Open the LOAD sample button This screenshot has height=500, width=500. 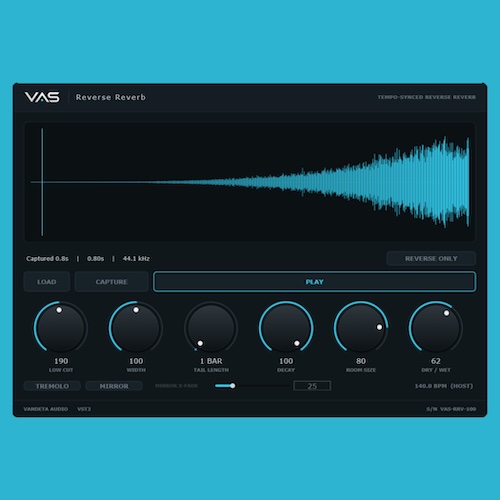coord(47,282)
